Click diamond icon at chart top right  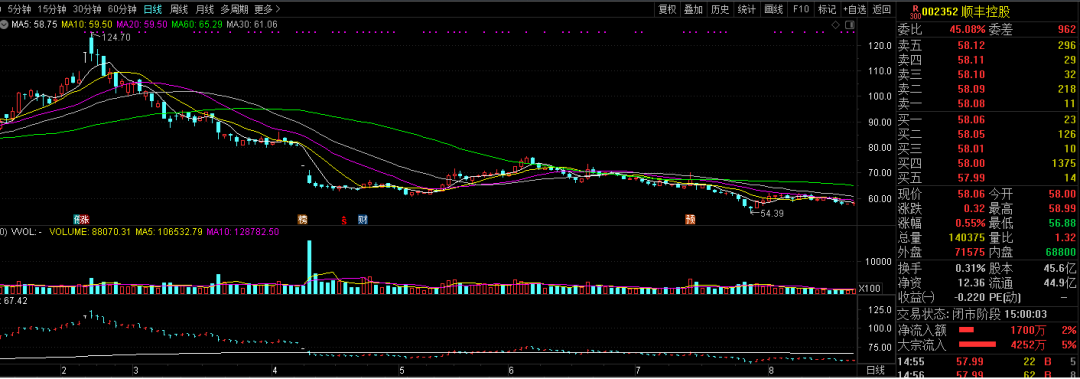tap(836, 25)
